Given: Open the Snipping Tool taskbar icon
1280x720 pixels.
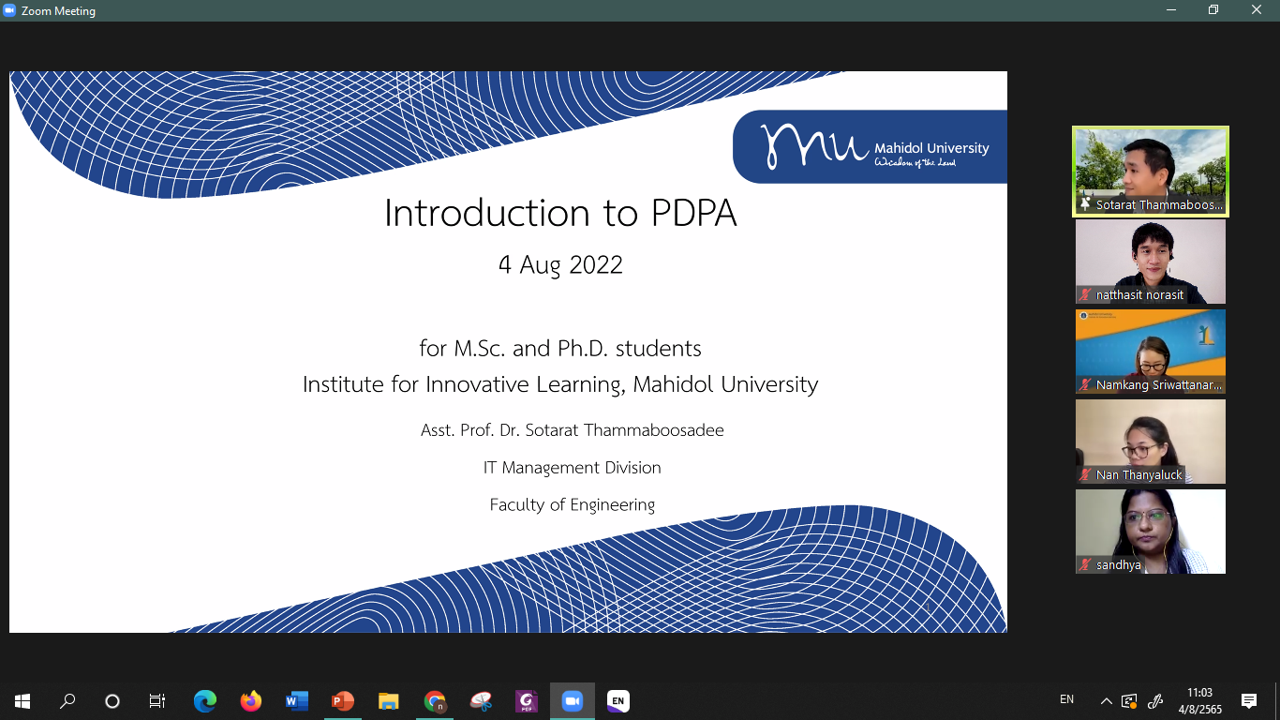Looking at the screenshot, I should coord(481,701).
